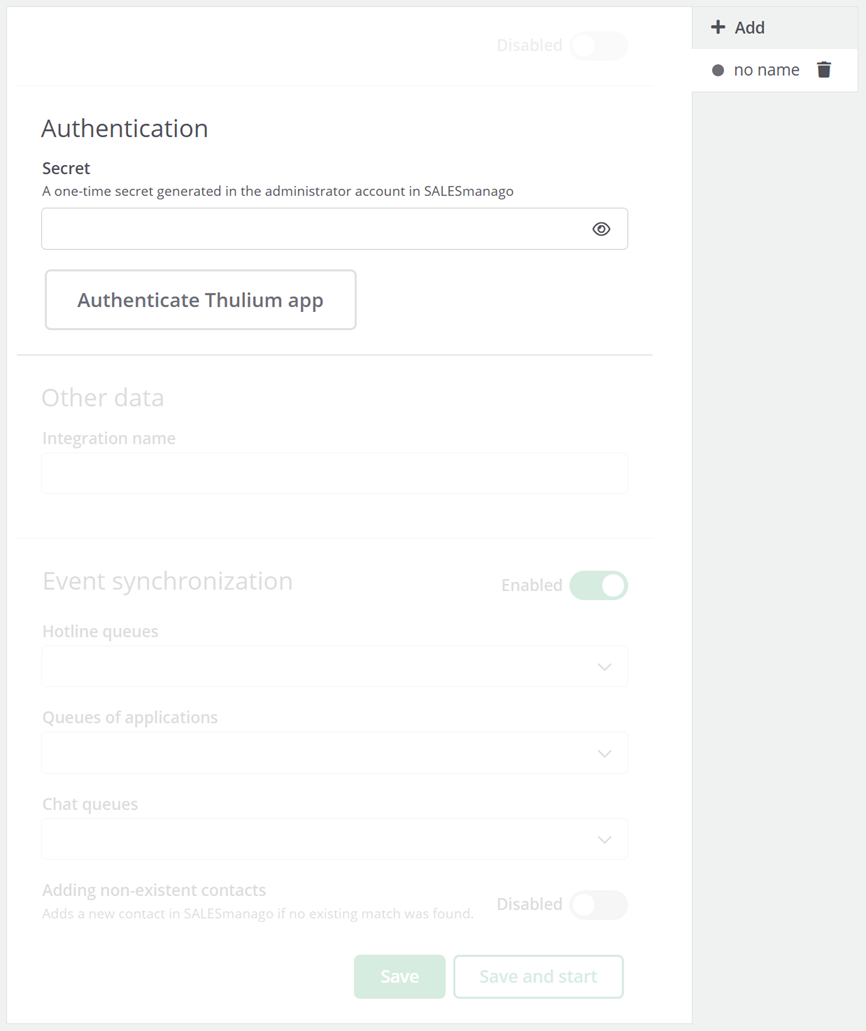
Task: Click the Save button
Action: point(399,977)
